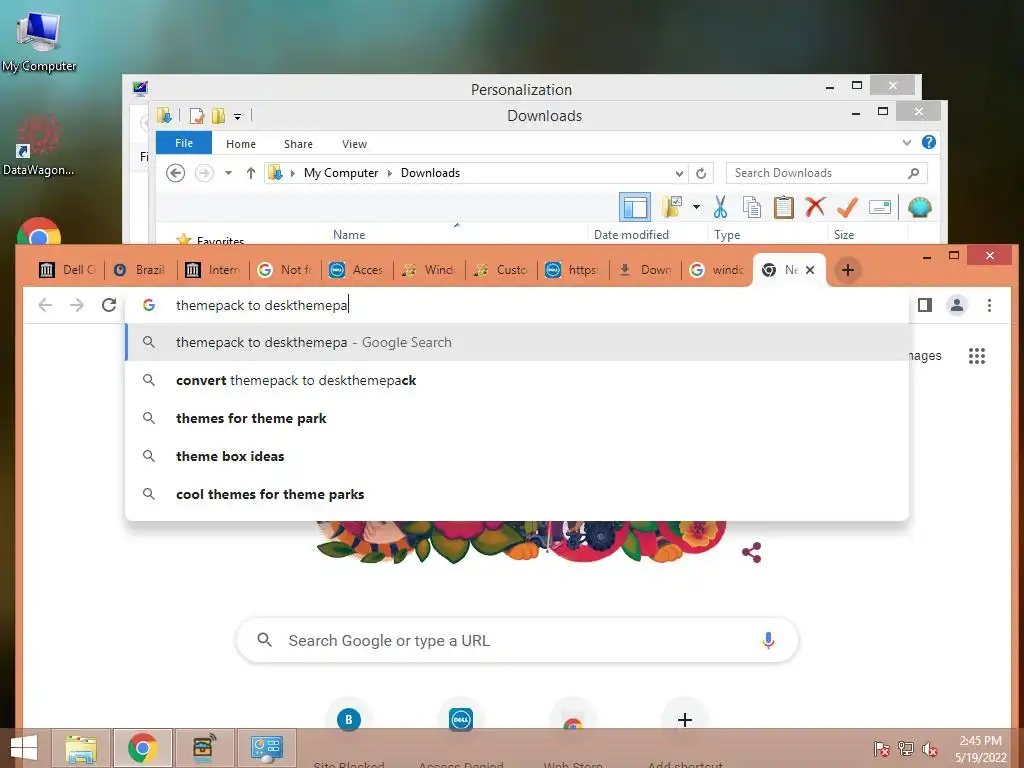Click the orange checkmark icon in Downloads toolbar
The width and height of the screenshot is (1024, 768).
coord(847,208)
